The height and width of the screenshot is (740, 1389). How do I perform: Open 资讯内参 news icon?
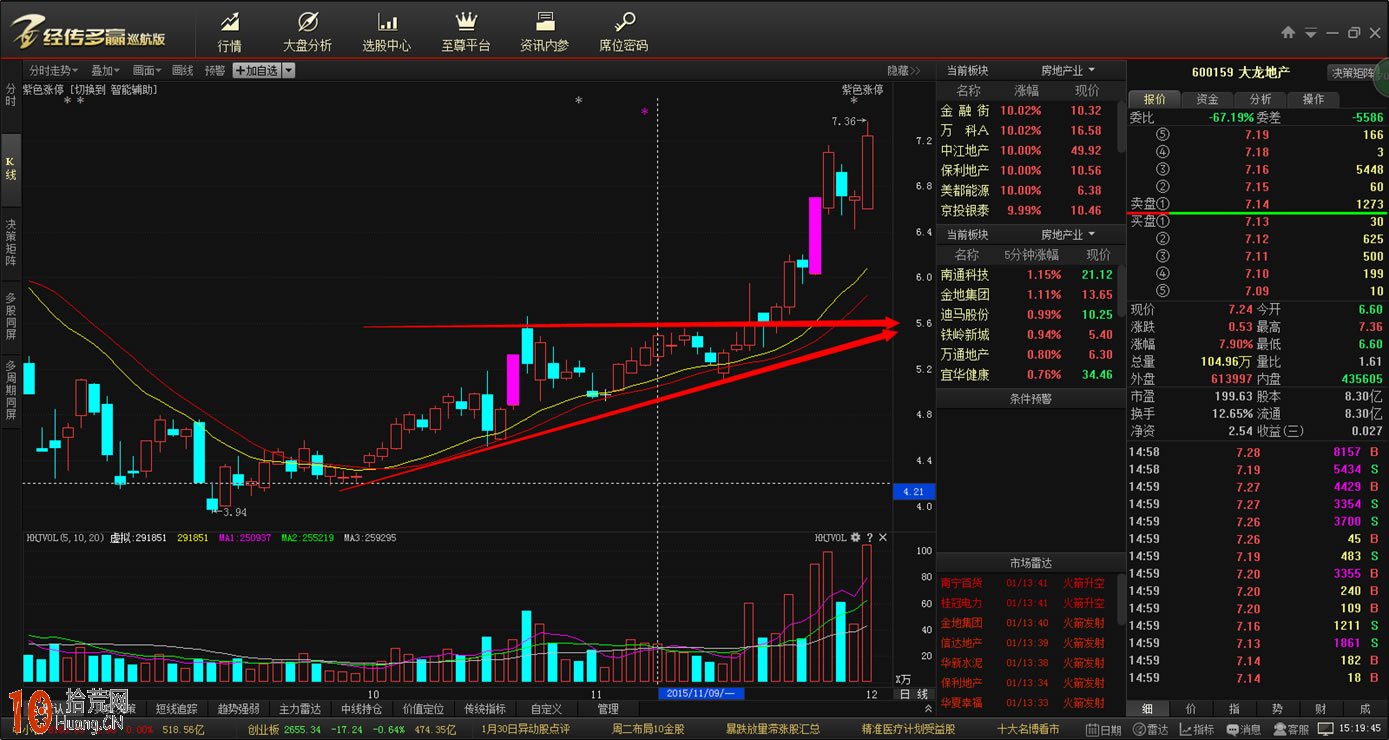pos(544,32)
